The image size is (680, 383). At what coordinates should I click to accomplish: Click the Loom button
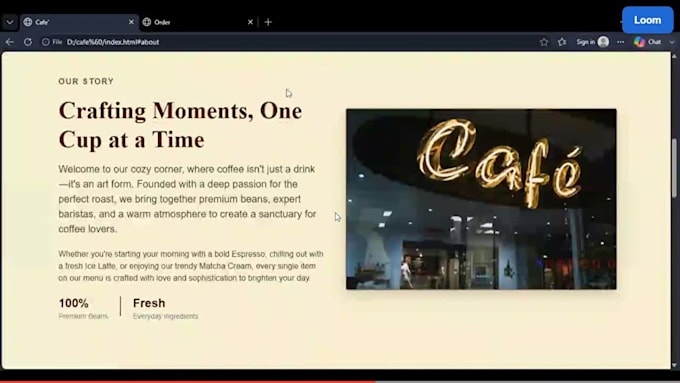click(647, 20)
